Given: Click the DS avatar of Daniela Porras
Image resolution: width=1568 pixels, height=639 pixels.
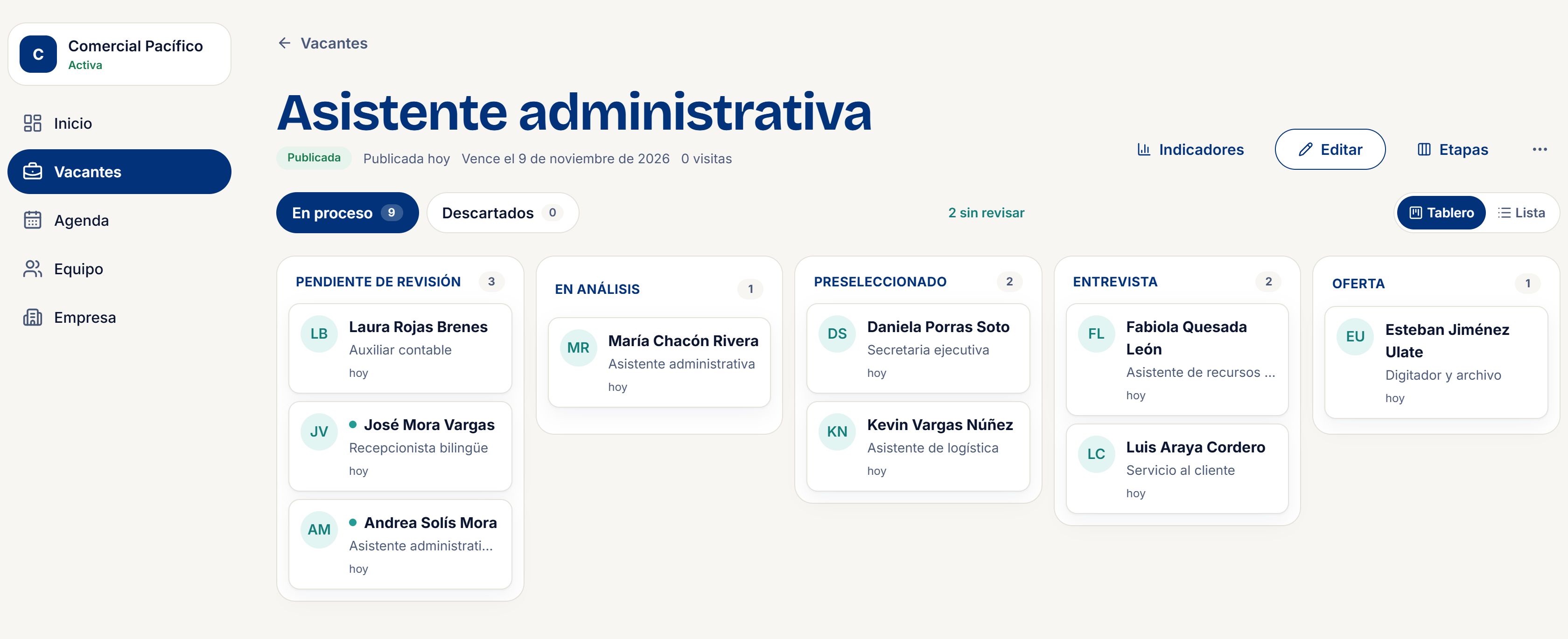Looking at the screenshot, I should coord(837,333).
